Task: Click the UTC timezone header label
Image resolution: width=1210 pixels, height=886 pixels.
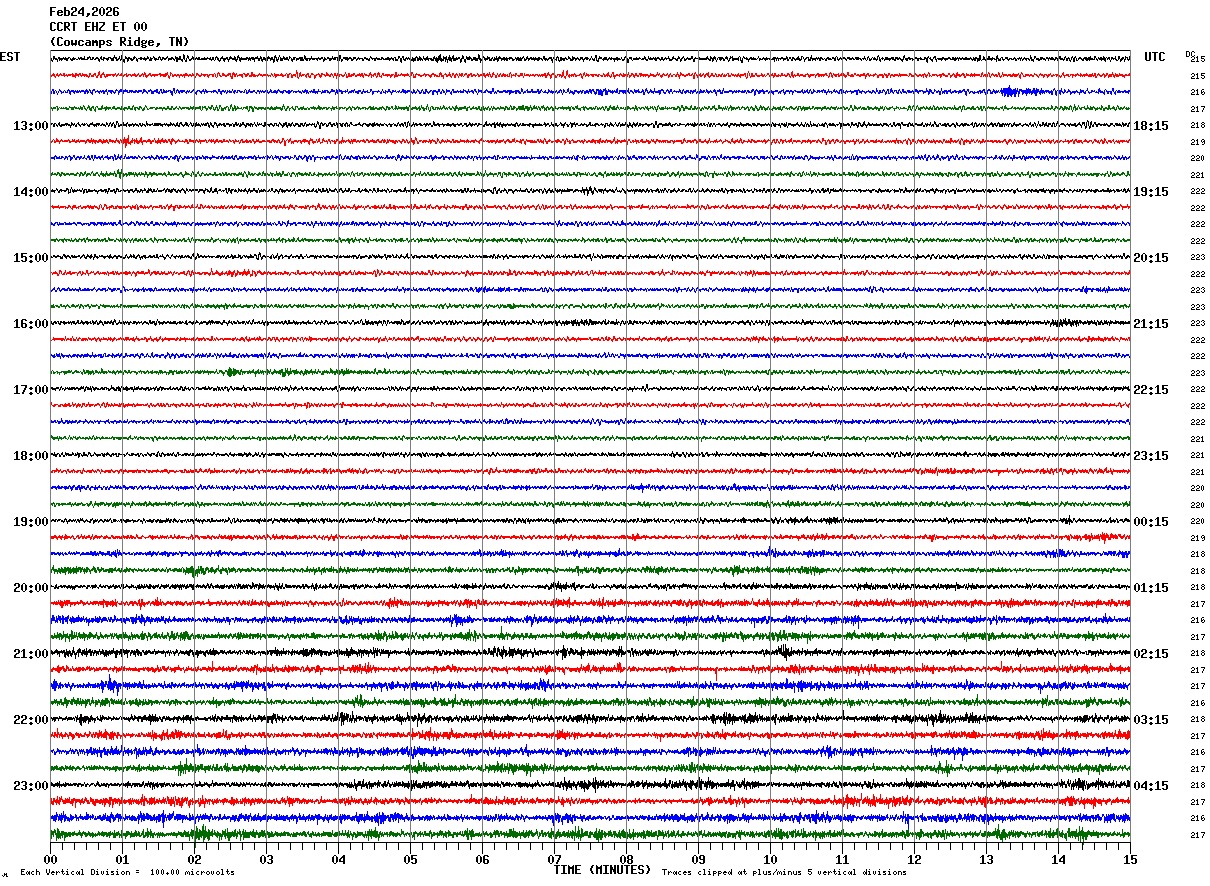Action: tap(1155, 57)
